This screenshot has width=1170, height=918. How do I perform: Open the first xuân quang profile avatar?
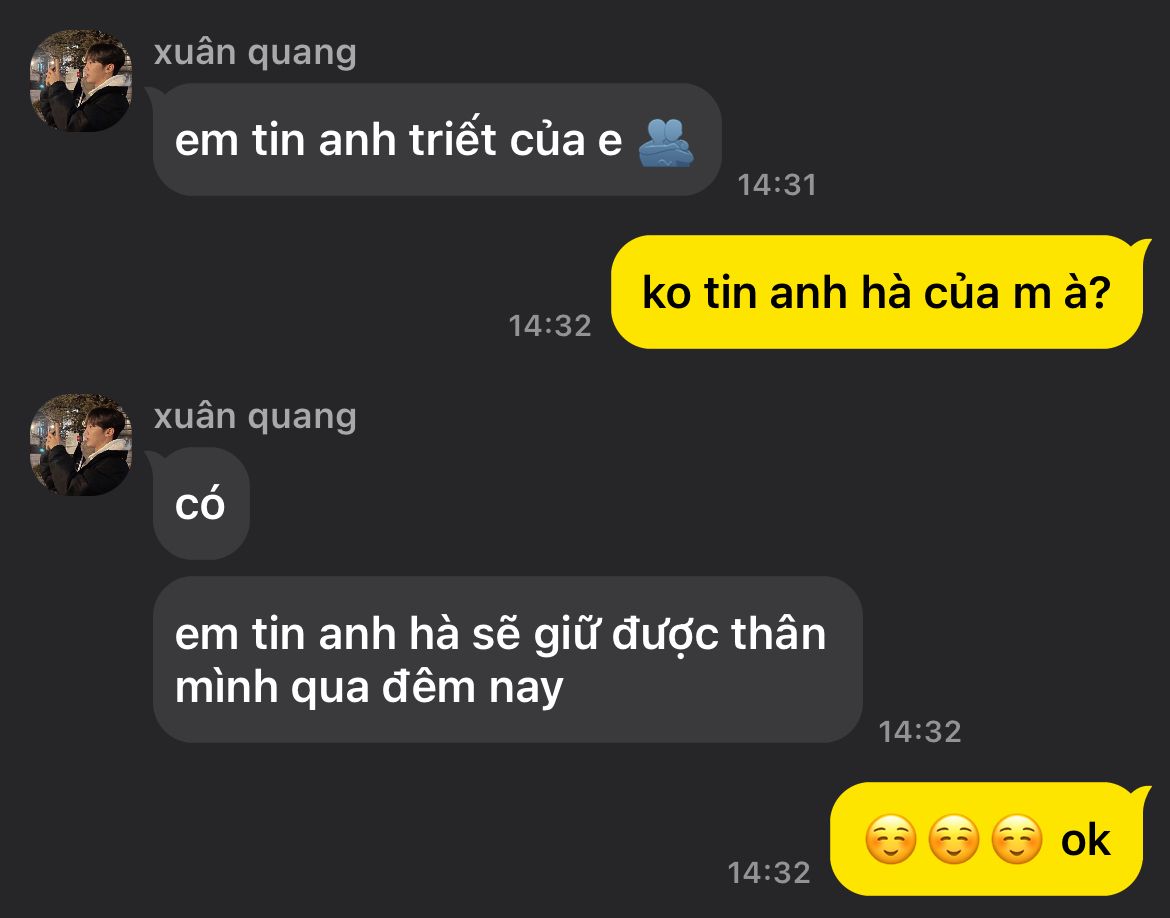coord(81,81)
